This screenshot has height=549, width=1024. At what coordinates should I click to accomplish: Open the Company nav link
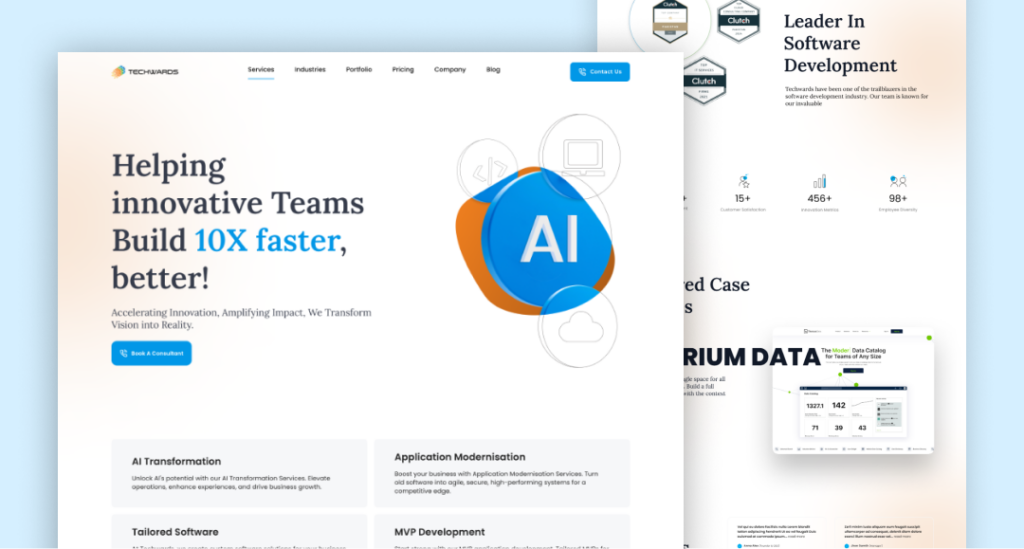pos(450,70)
